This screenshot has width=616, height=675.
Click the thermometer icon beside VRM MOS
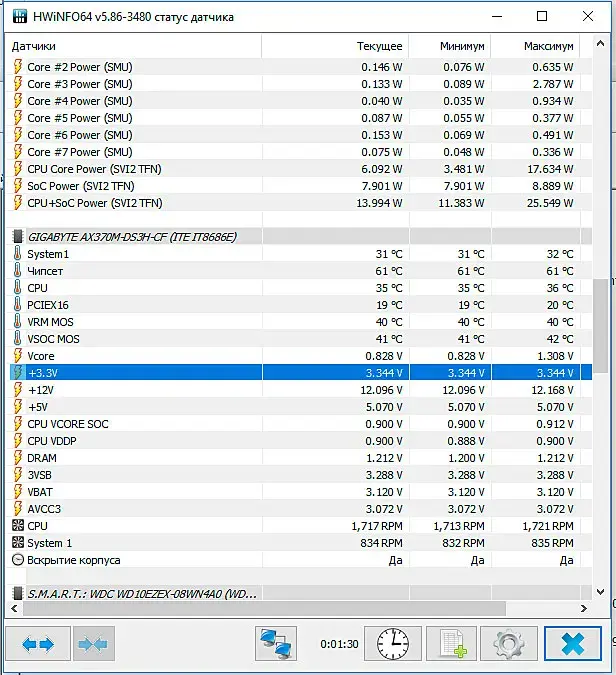coord(18,322)
